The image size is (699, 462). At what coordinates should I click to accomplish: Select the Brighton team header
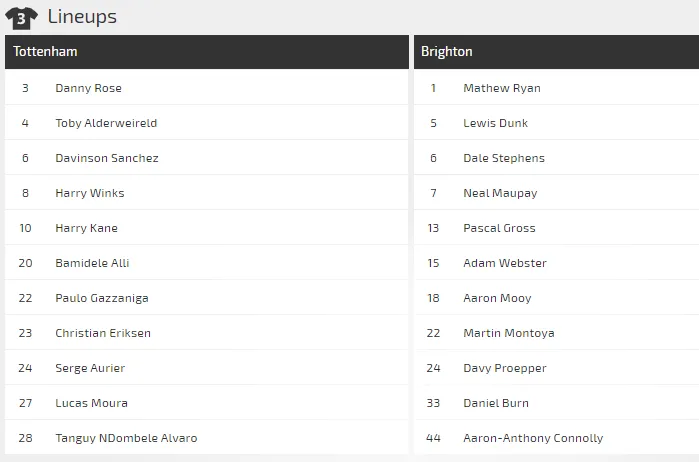coord(447,52)
